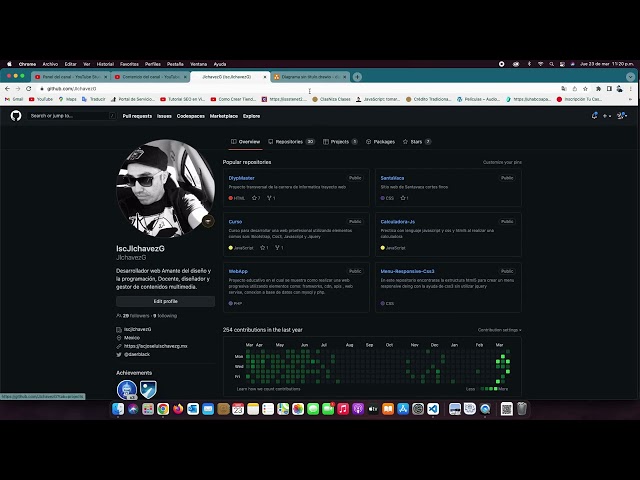Open the Traducir bookmark
The height and width of the screenshot is (480, 640).
(94, 99)
